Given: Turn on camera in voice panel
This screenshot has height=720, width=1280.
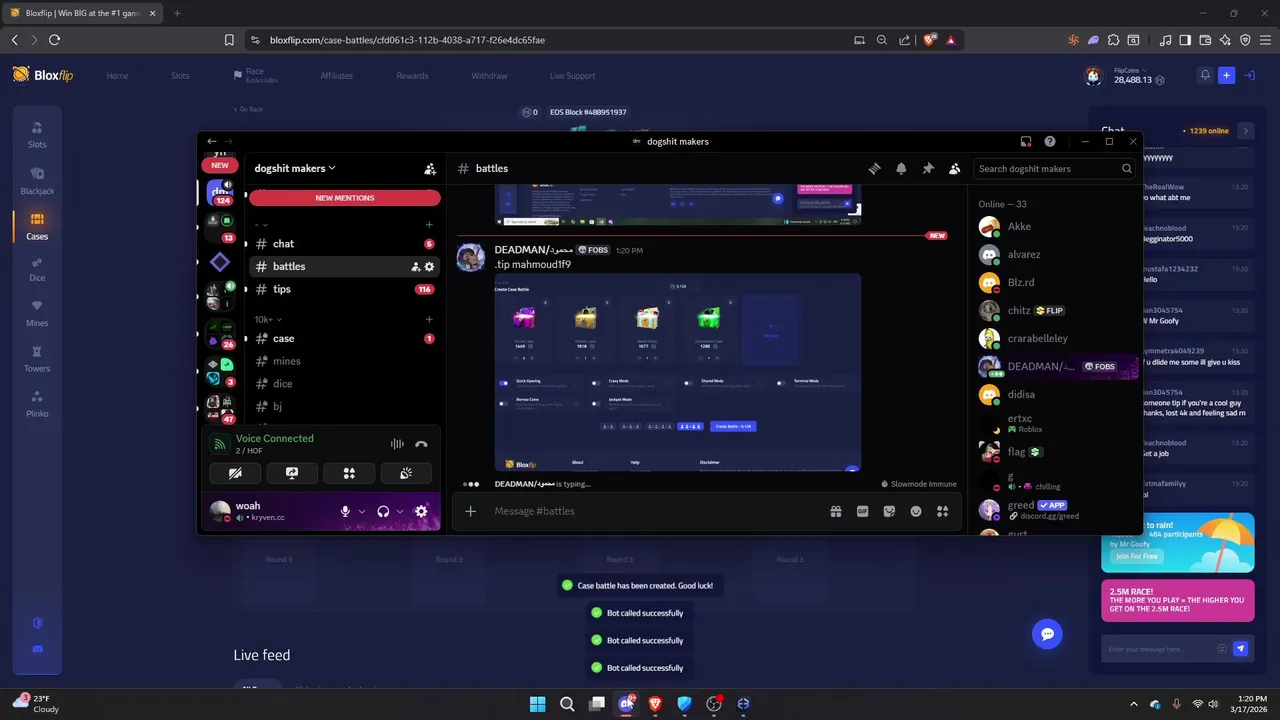Looking at the screenshot, I should (235, 473).
